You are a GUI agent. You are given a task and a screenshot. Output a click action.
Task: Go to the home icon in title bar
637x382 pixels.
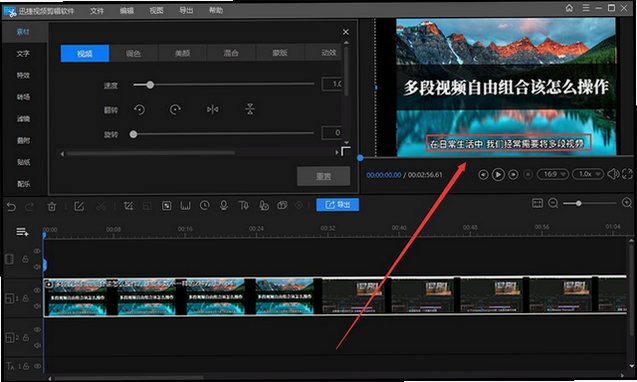click(569, 8)
